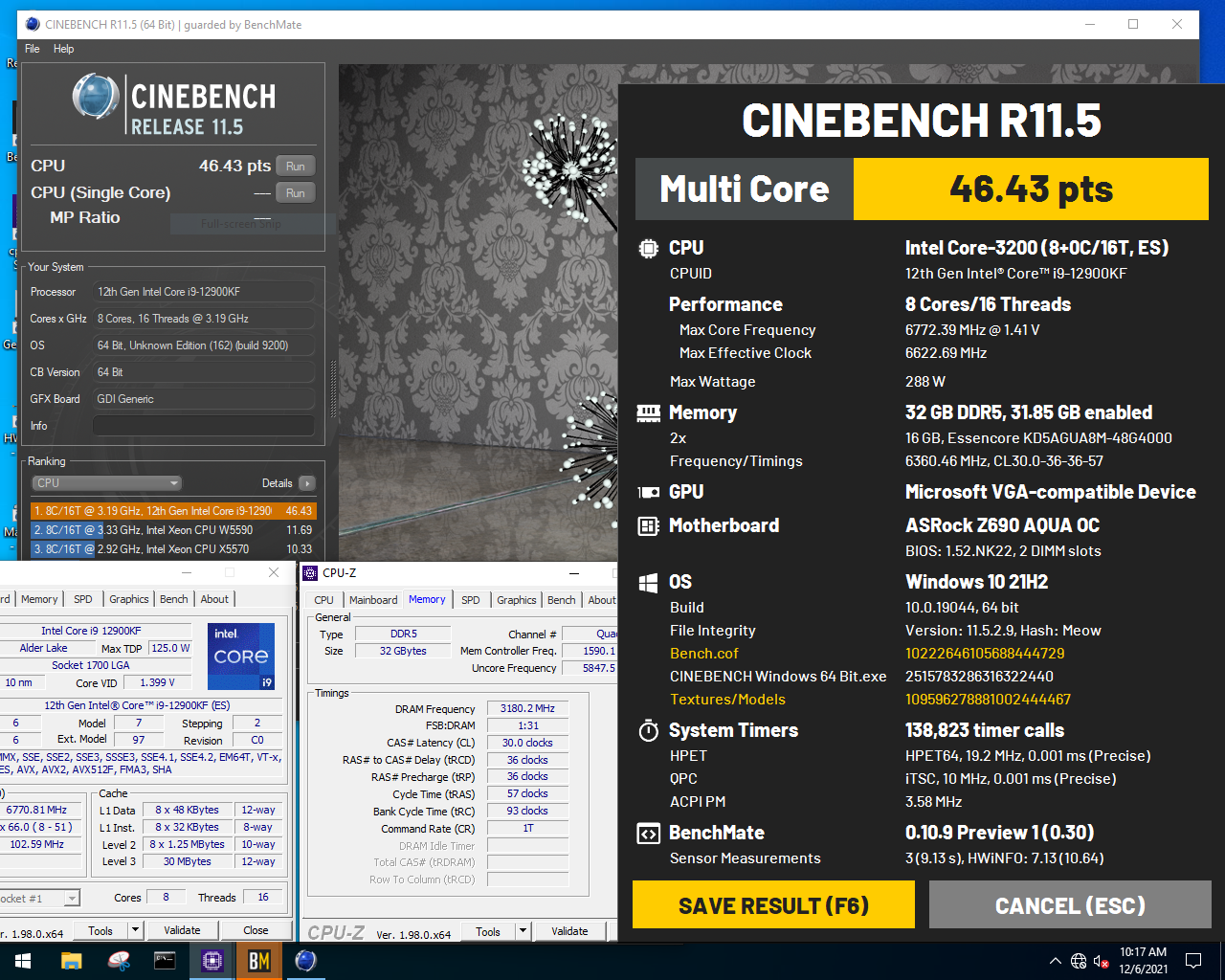The height and width of the screenshot is (980, 1225).
Task: Click the GFX Board value GDI Generic
Action: click(204, 399)
